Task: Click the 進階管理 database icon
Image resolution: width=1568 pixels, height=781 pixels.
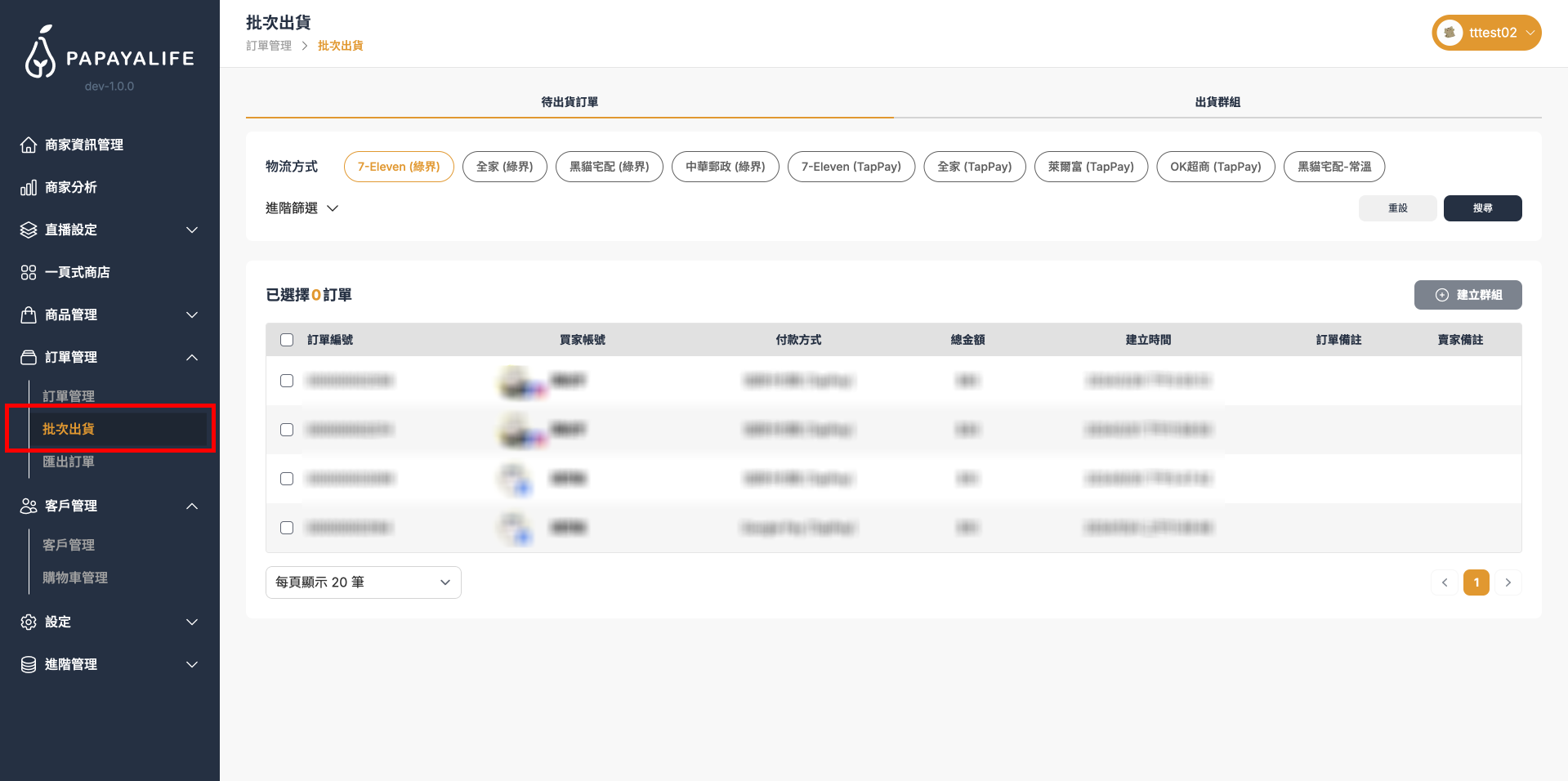Action: coord(29,664)
